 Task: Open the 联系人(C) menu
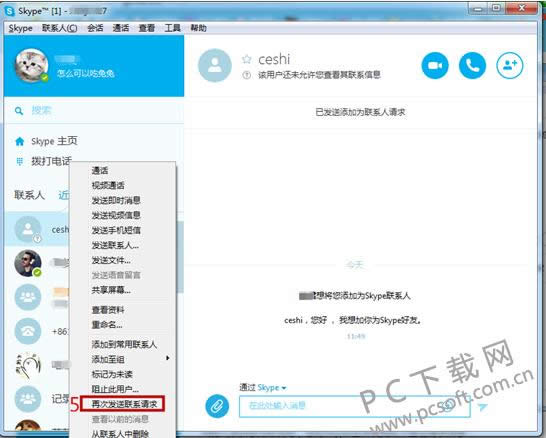click(60, 28)
